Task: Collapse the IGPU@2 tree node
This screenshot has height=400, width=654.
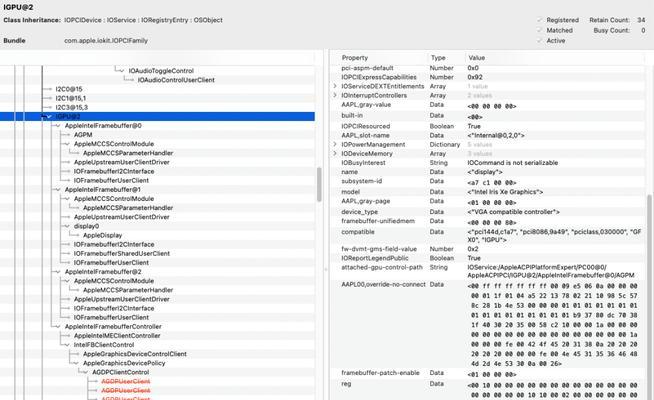Action: (49, 116)
